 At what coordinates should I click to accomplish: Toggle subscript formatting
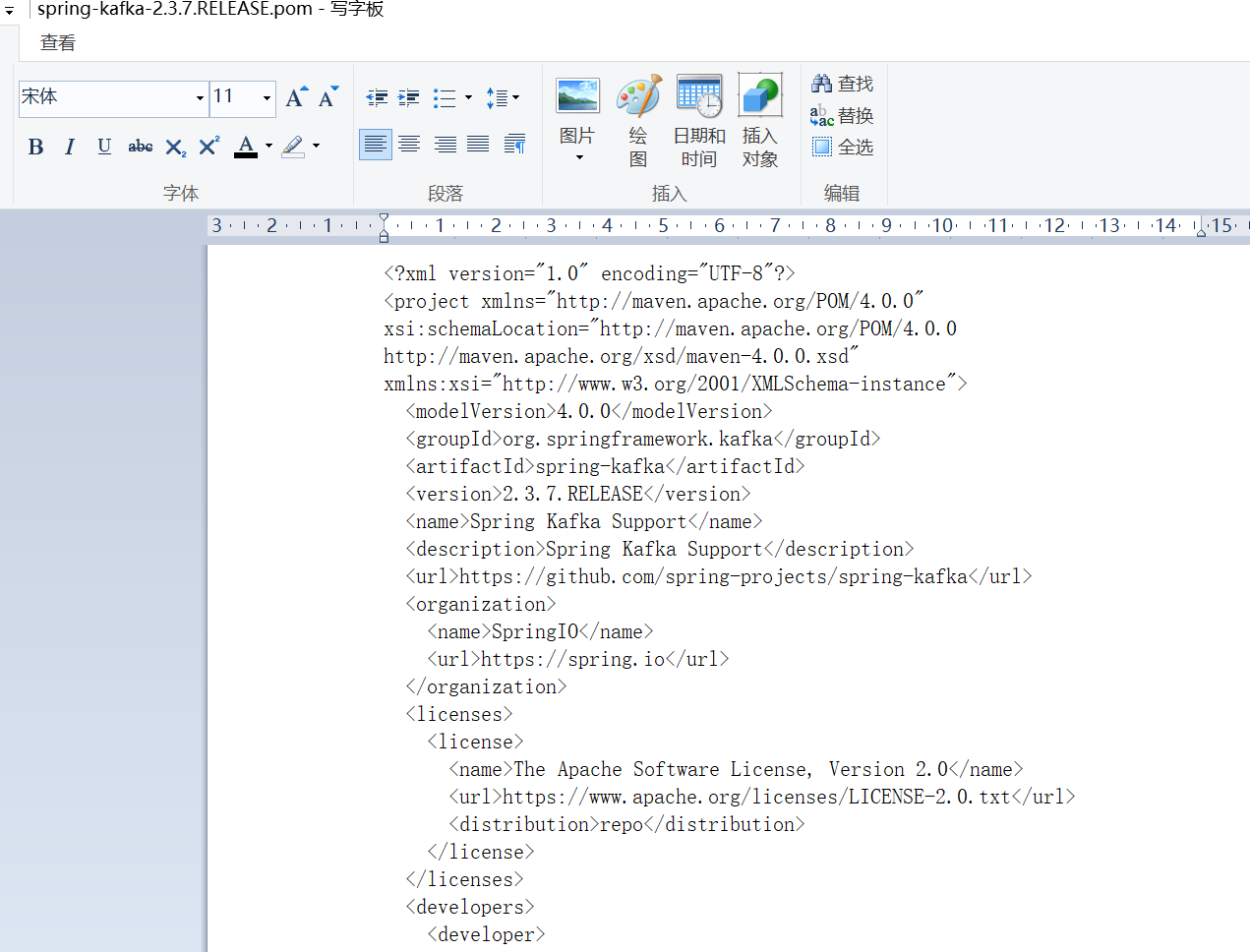[175, 147]
